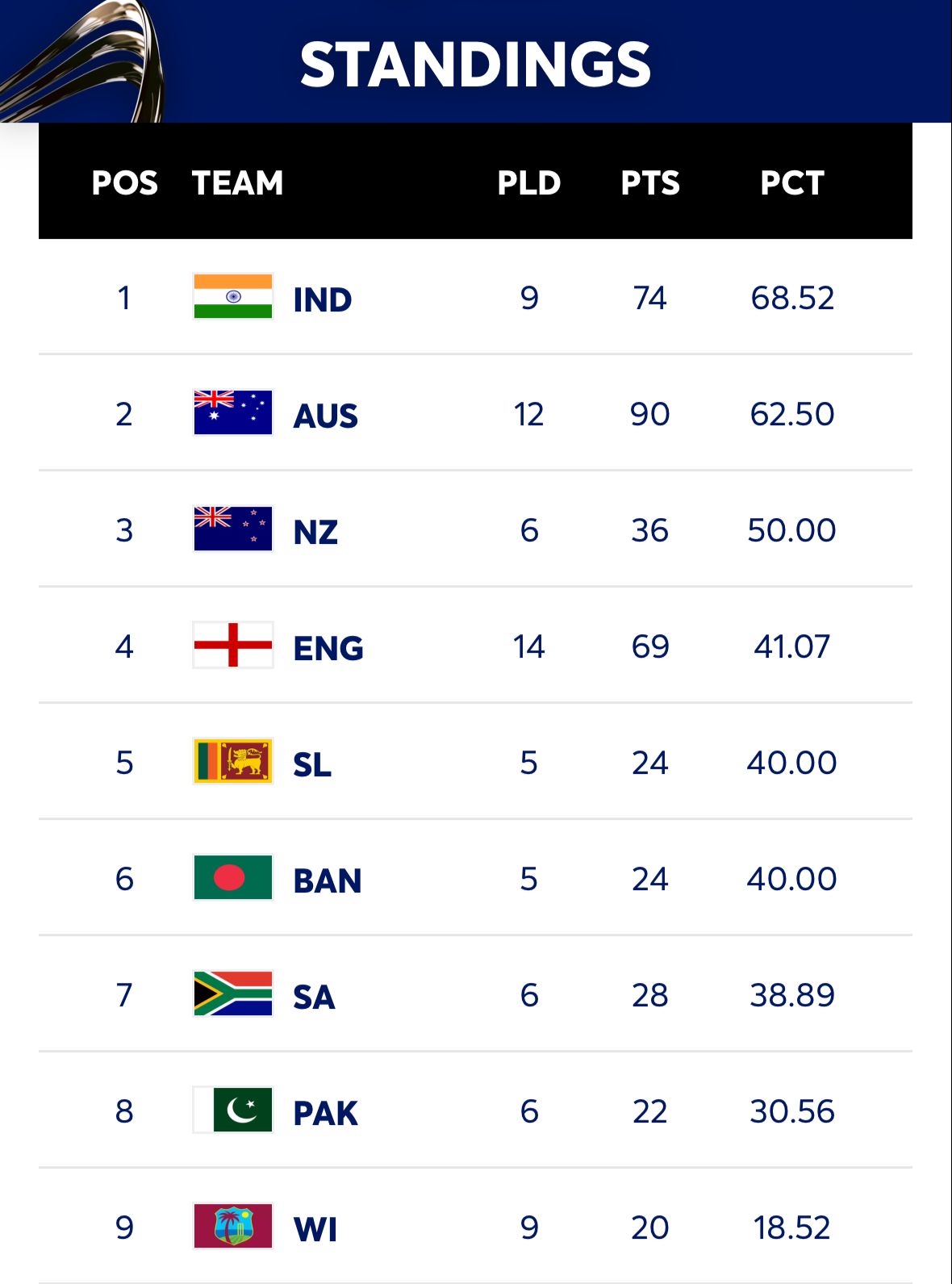
Task: Click the Australia flag icon
Action: coord(233,413)
